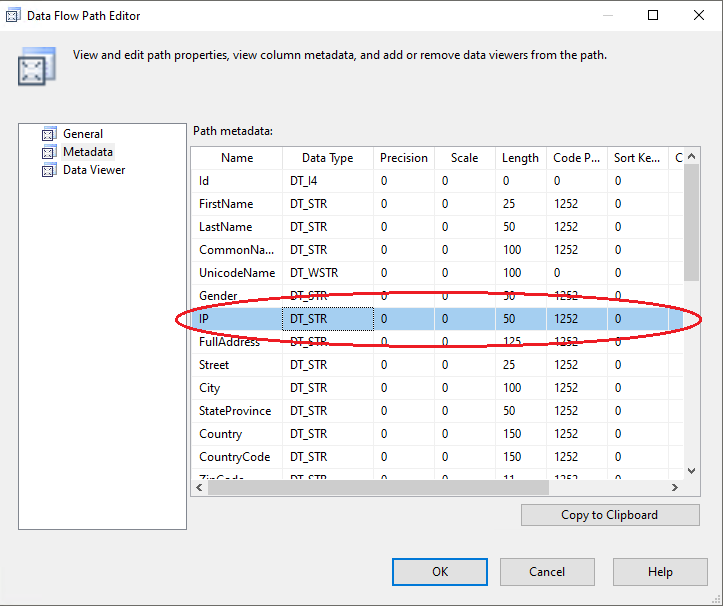The width and height of the screenshot is (723, 606).
Task: Open Help for this dialog
Action: pos(660,572)
